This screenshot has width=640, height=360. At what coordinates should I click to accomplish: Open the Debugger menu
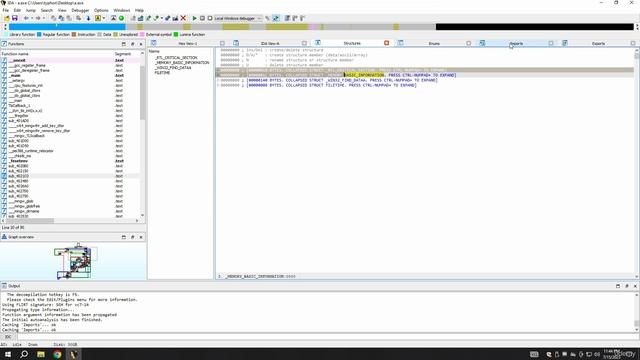pyautogui.click(x=80, y=10)
